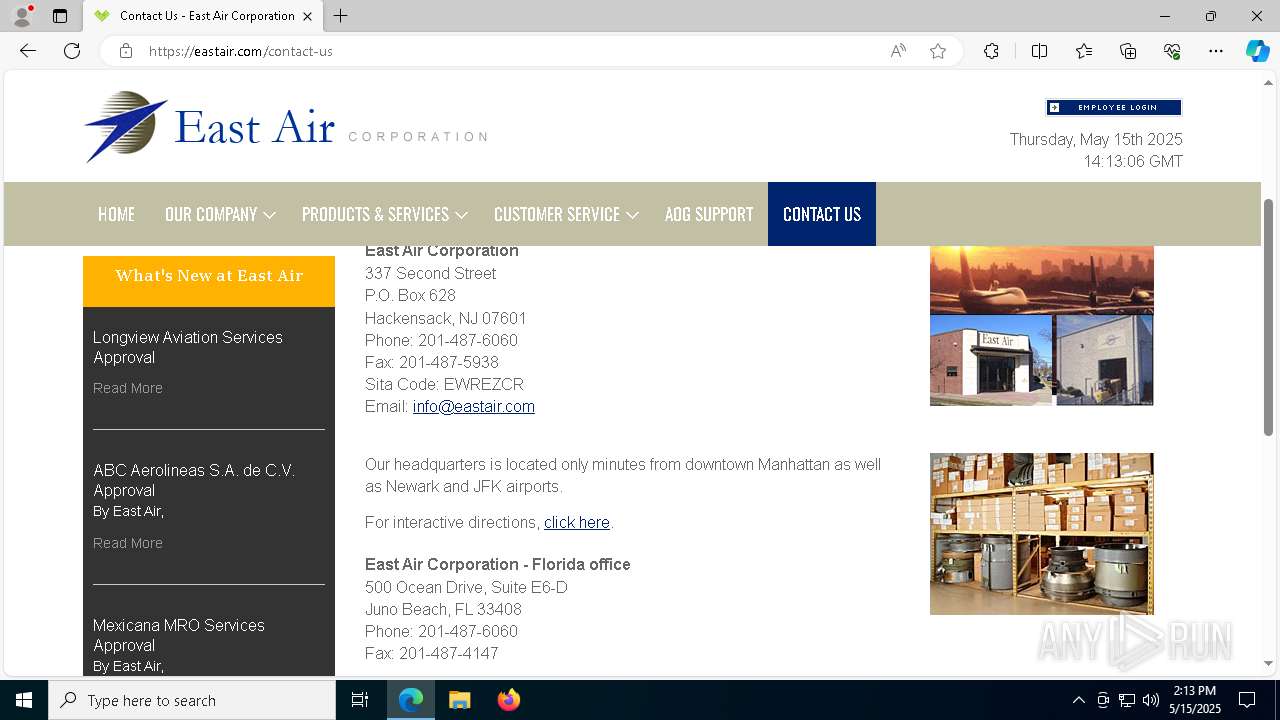Open Collections icon

pyautogui.click(x=1128, y=51)
